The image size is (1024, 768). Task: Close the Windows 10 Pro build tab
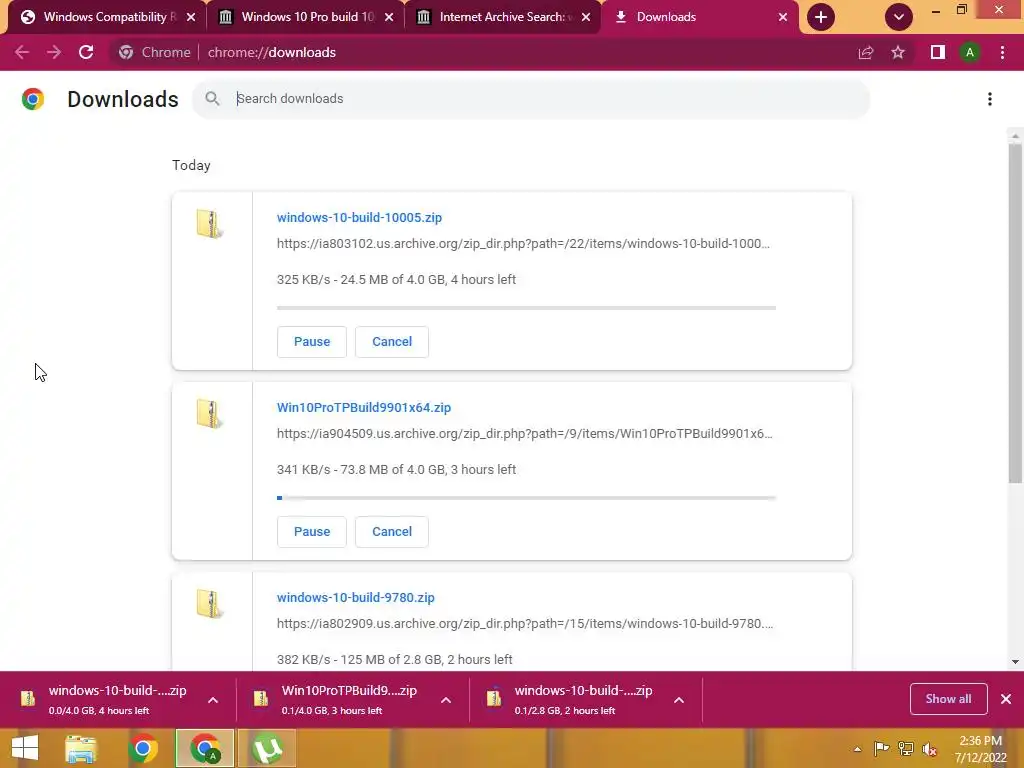tap(389, 17)
